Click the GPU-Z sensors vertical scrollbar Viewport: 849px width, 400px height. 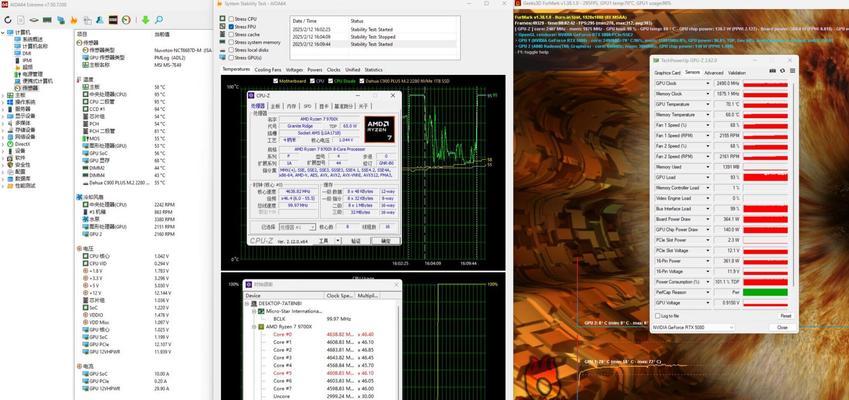(x=794, y=184)
